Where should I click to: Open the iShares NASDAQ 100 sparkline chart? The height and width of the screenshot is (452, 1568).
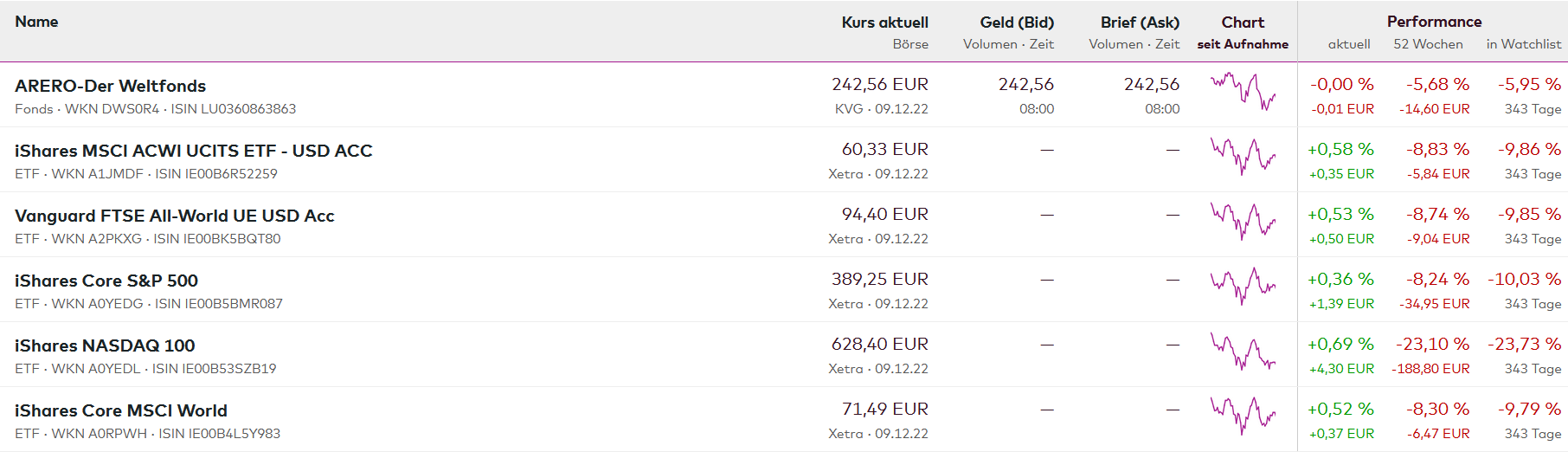pos(1243,352)
